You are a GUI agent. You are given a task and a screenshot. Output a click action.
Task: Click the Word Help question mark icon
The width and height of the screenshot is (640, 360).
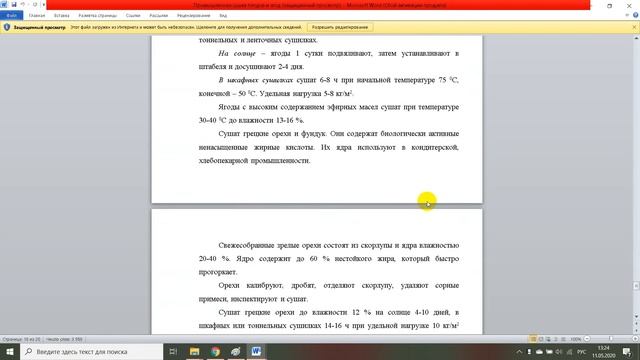click(x=636, y=15)
